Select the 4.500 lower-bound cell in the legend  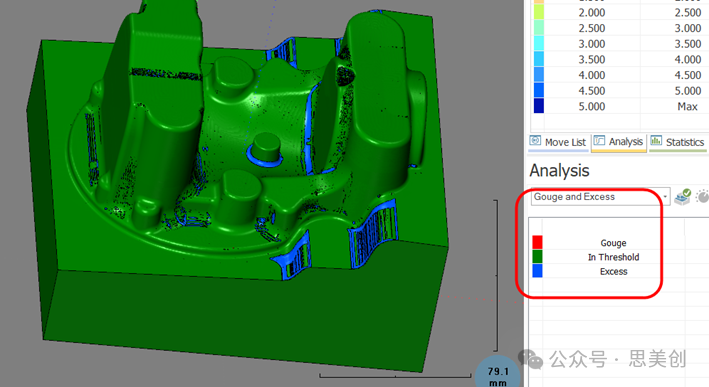click(591, 91)
